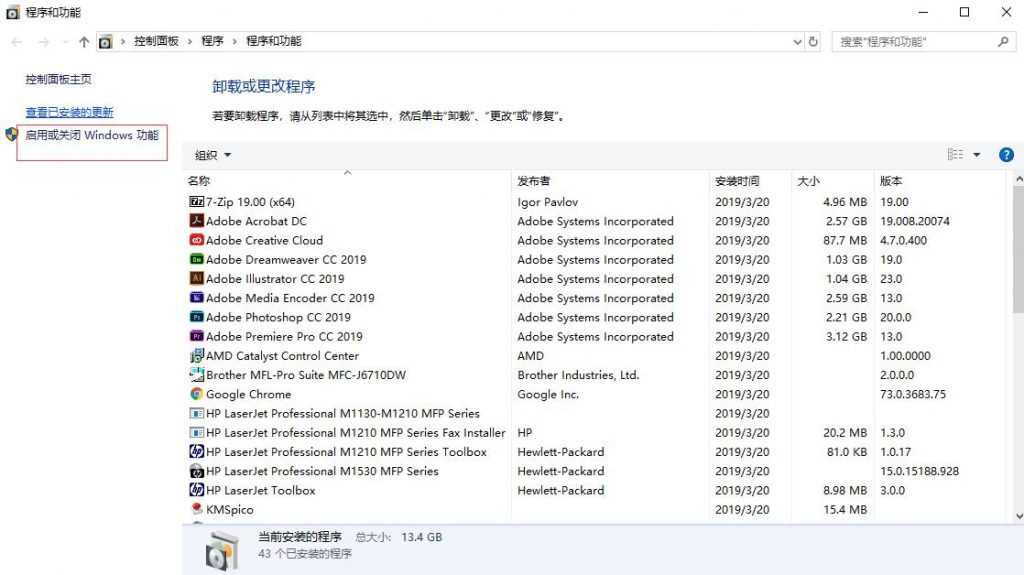
Task: Click the Adobe Acrobat DC icon
Action: point(197,221)
